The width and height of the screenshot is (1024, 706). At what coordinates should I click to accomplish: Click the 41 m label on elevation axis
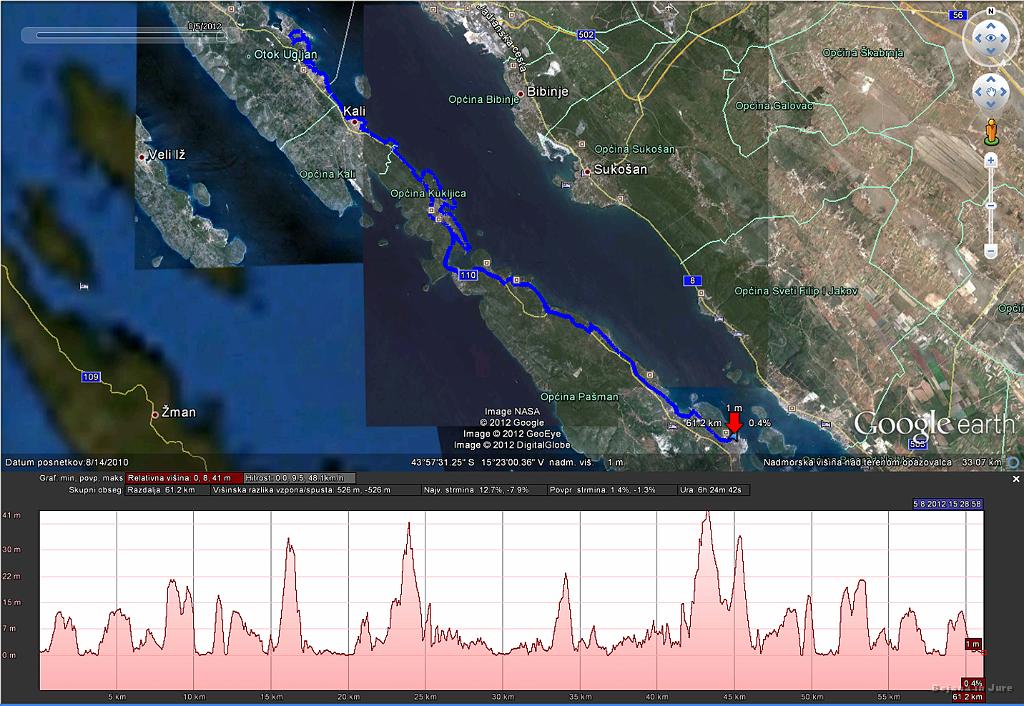pyautogui.click(x=12, y=515)
